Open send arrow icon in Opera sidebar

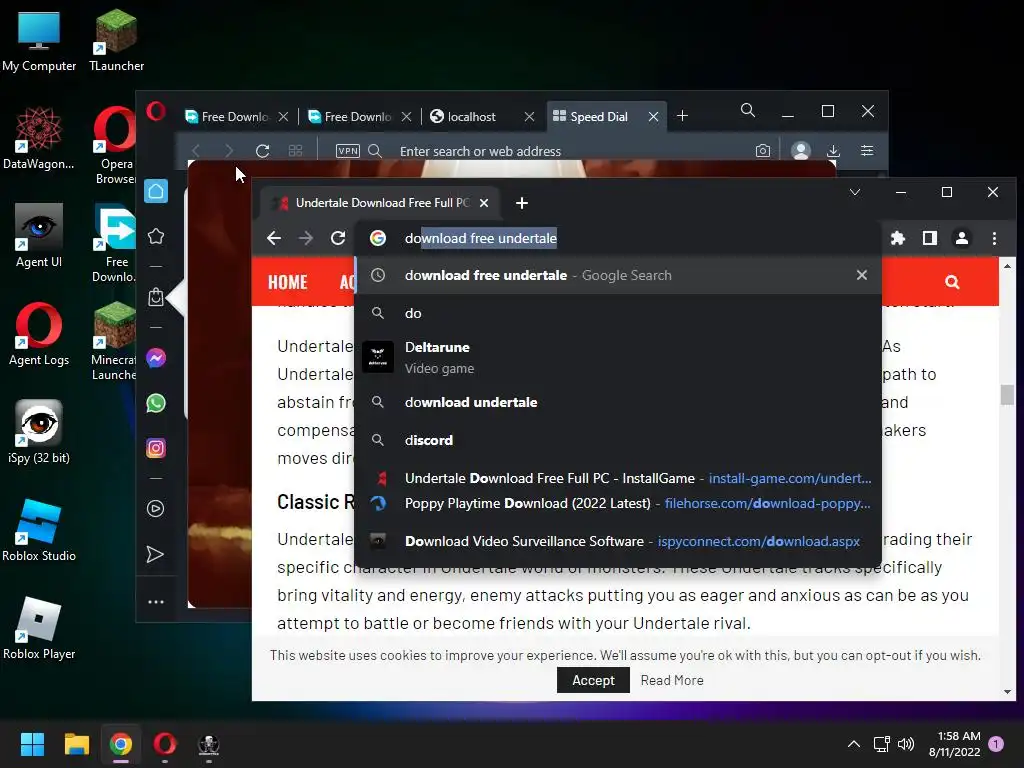pyautogui.click(x=155, y=554)
